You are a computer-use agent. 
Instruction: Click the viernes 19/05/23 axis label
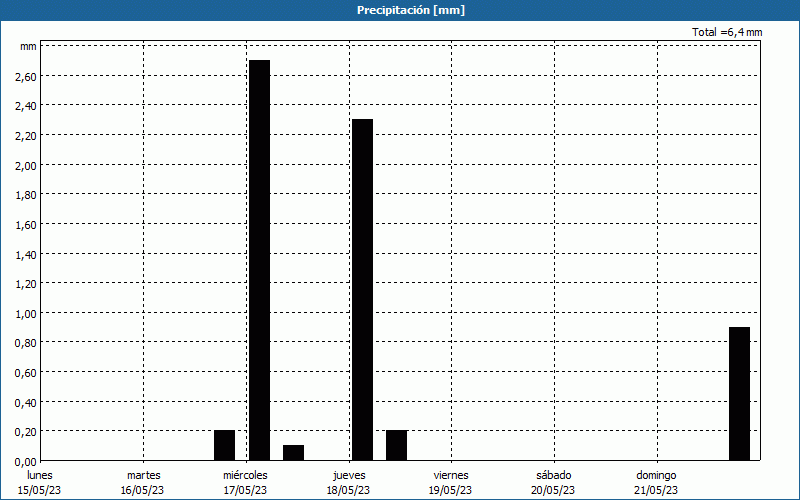[451, 483]
